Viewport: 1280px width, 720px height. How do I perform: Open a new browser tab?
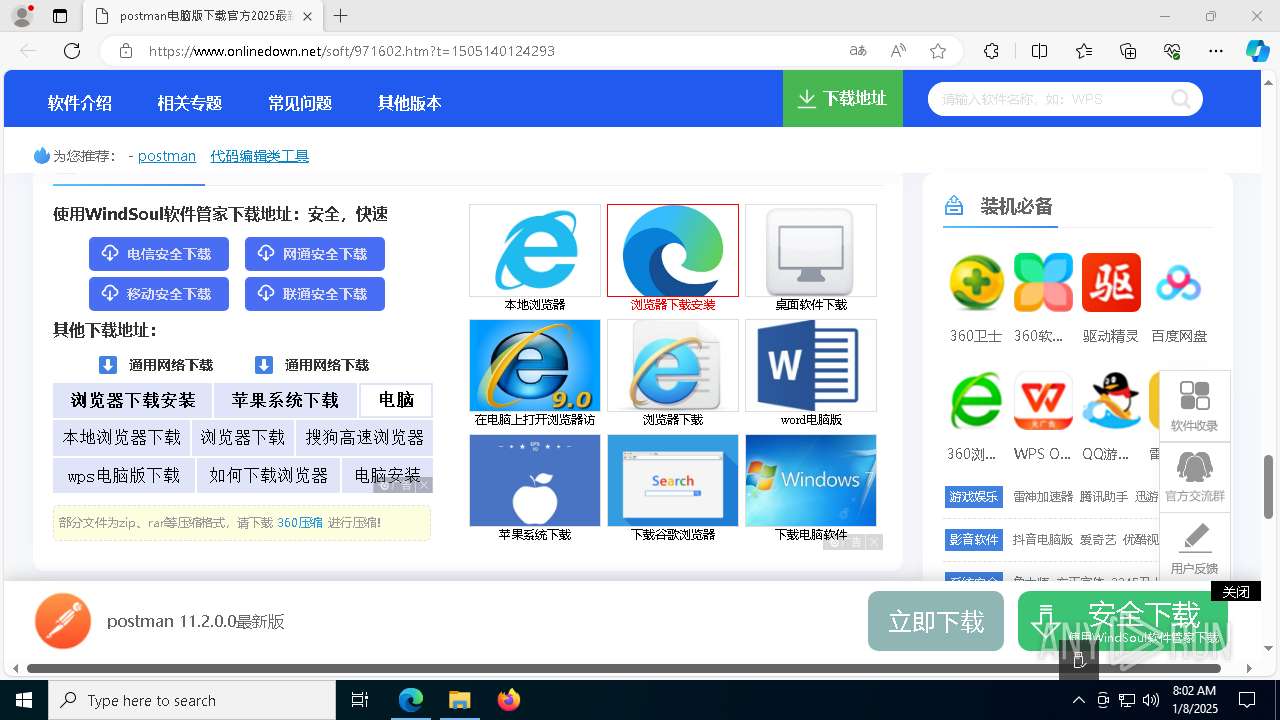(x=341, y=16)
